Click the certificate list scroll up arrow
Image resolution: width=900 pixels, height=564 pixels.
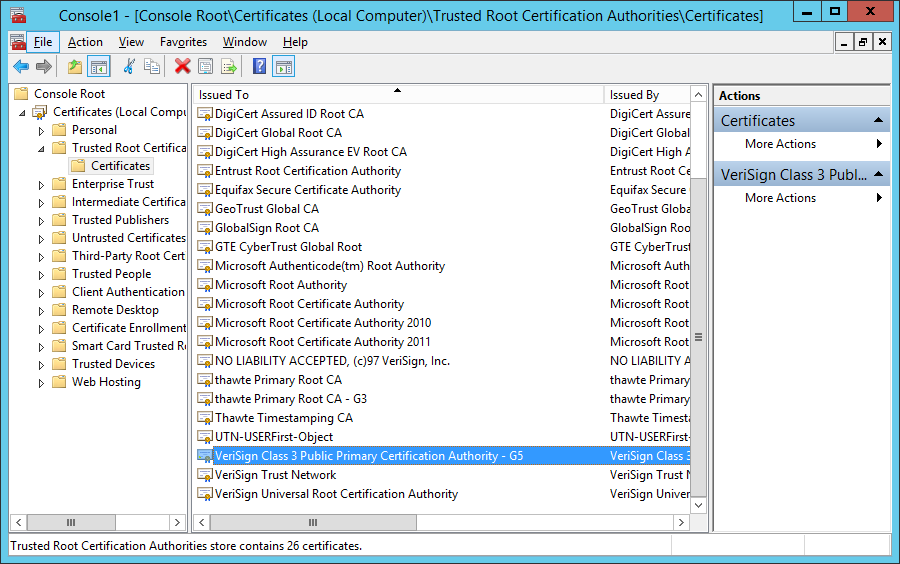click(x=699, y=95)
